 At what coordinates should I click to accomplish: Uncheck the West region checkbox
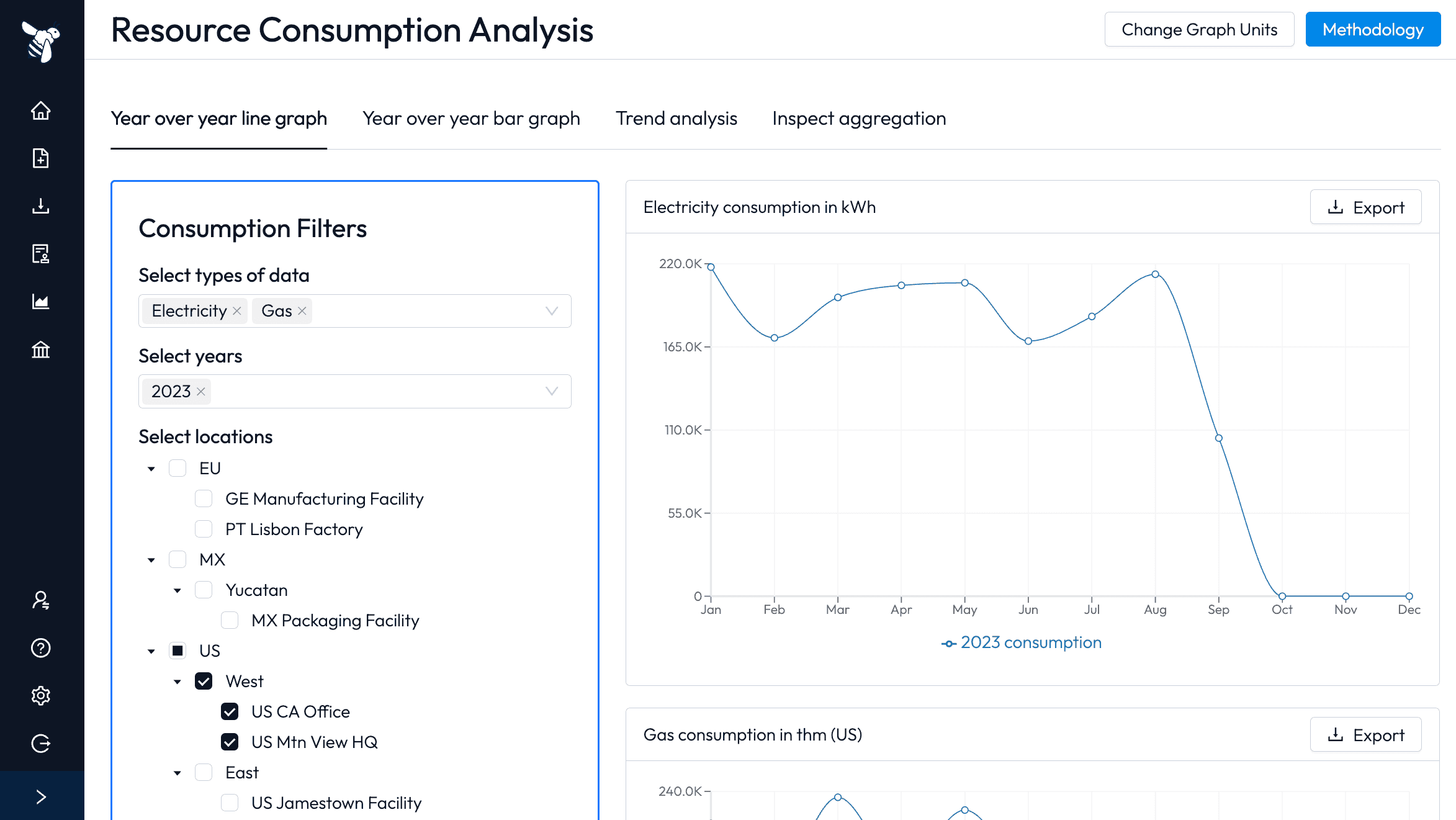204,681
